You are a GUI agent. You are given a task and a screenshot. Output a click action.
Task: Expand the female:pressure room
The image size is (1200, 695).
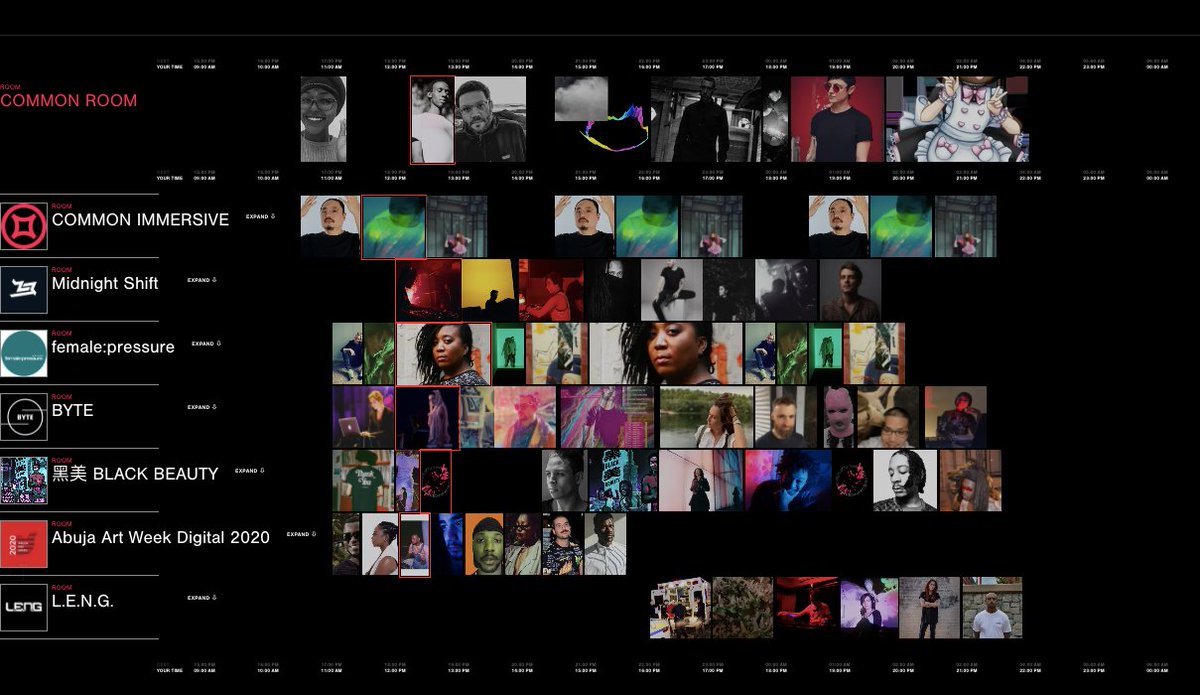[x=206, y=343]
